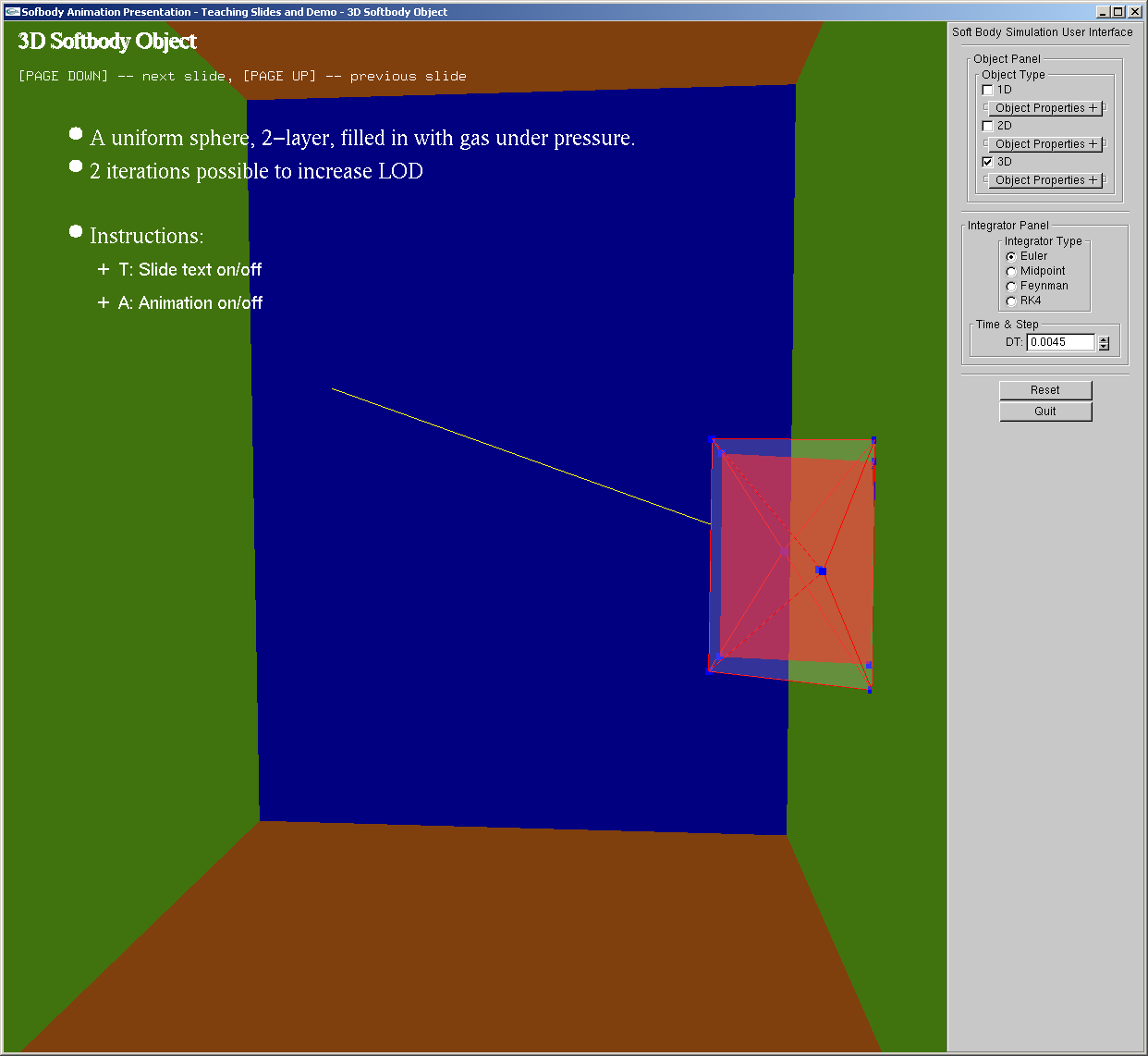Screen dimensions: 1148x1056
Task: Select the Feynman integrator
Action: (x=1011, y=286)
